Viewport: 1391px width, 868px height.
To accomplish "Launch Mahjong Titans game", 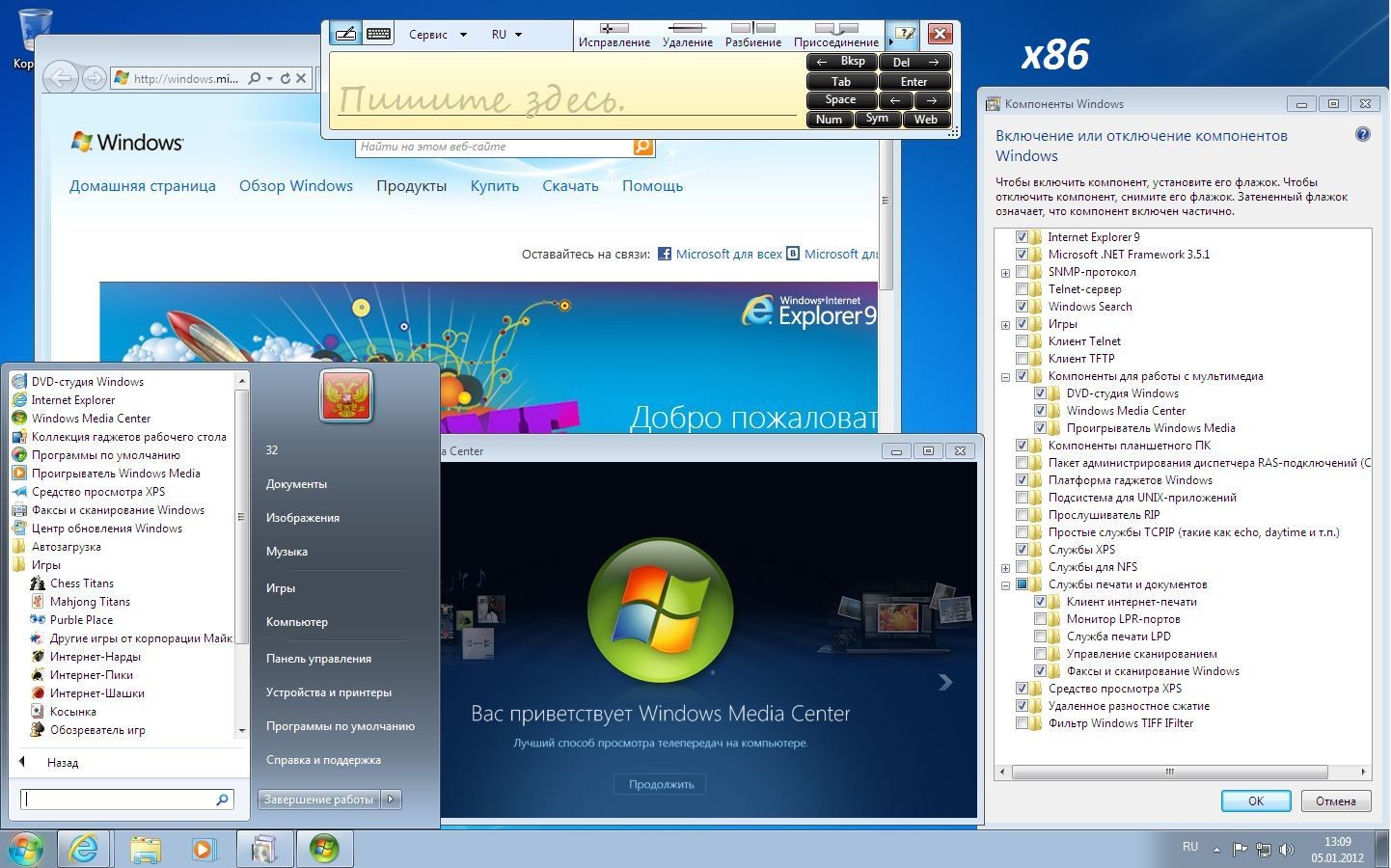I will tap(90, 602).
